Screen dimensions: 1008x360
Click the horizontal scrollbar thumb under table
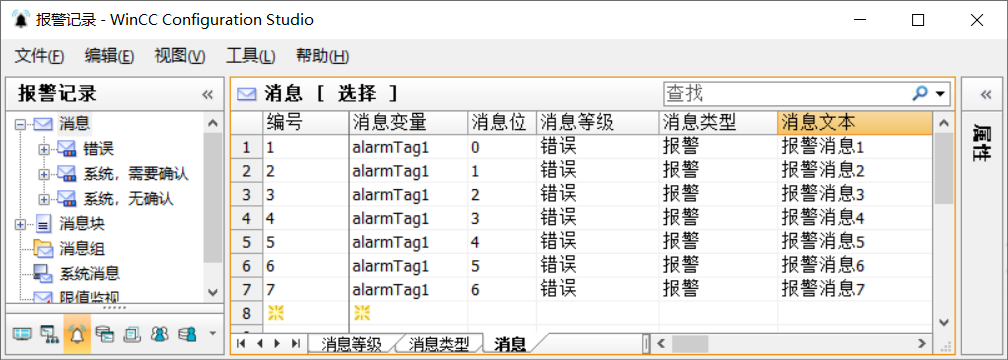point(690,343)
